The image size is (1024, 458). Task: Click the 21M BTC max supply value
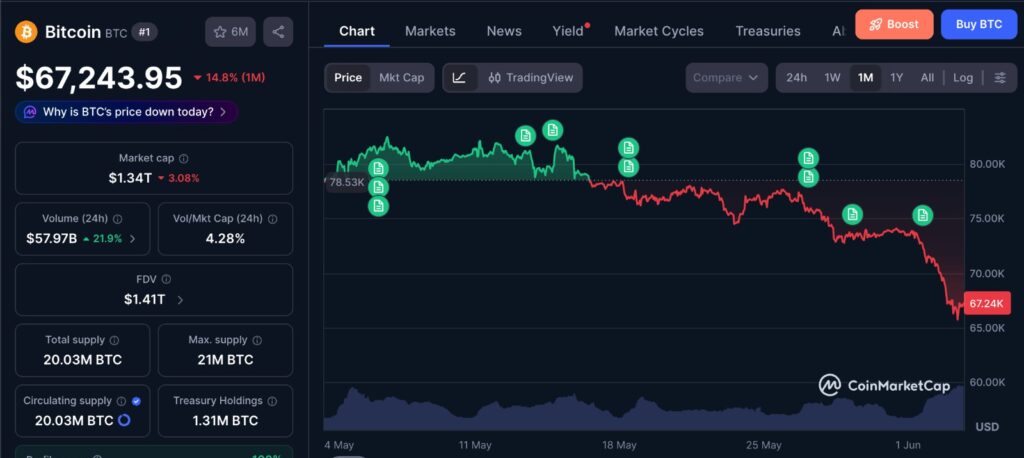click(225, 360)
